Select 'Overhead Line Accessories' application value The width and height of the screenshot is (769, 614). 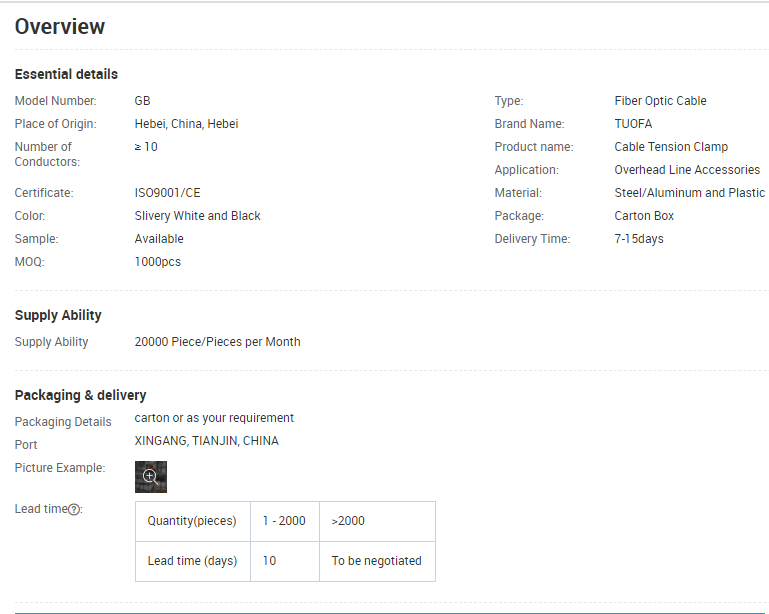click(687, 170)
